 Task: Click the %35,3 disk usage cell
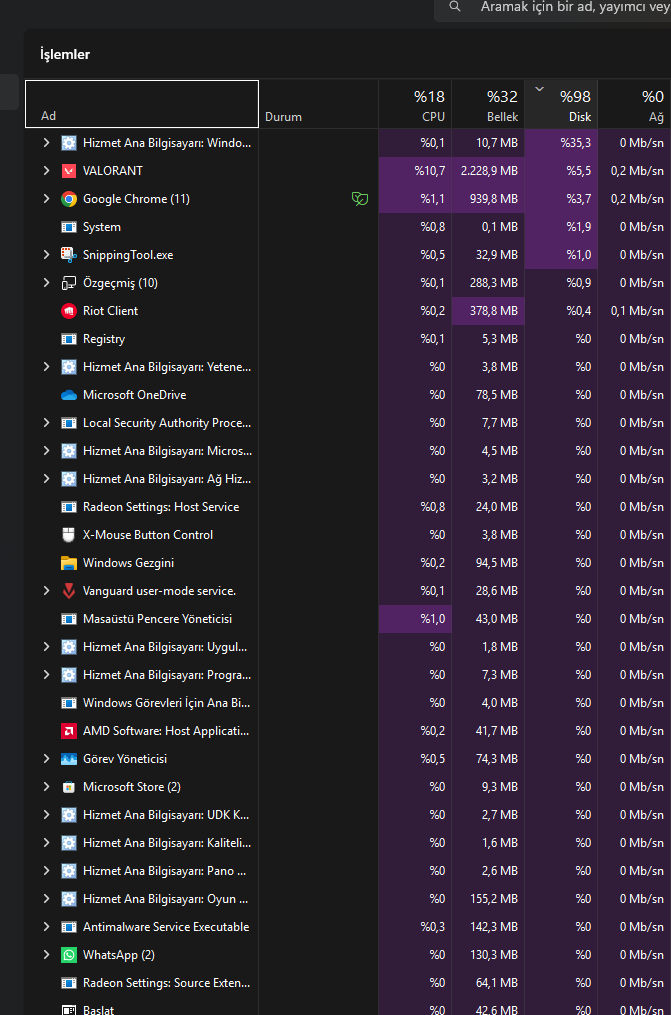(561, 143)
